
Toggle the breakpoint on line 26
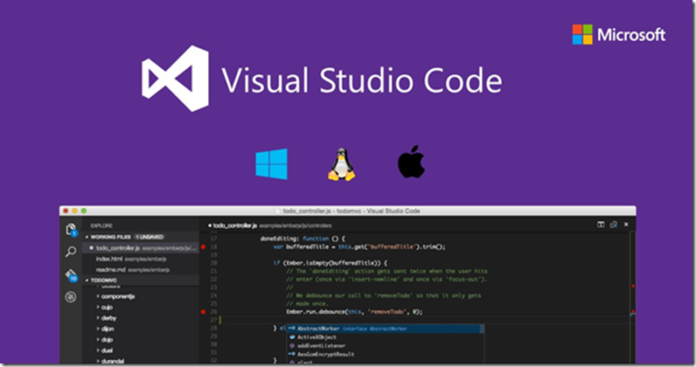[203, 312]
